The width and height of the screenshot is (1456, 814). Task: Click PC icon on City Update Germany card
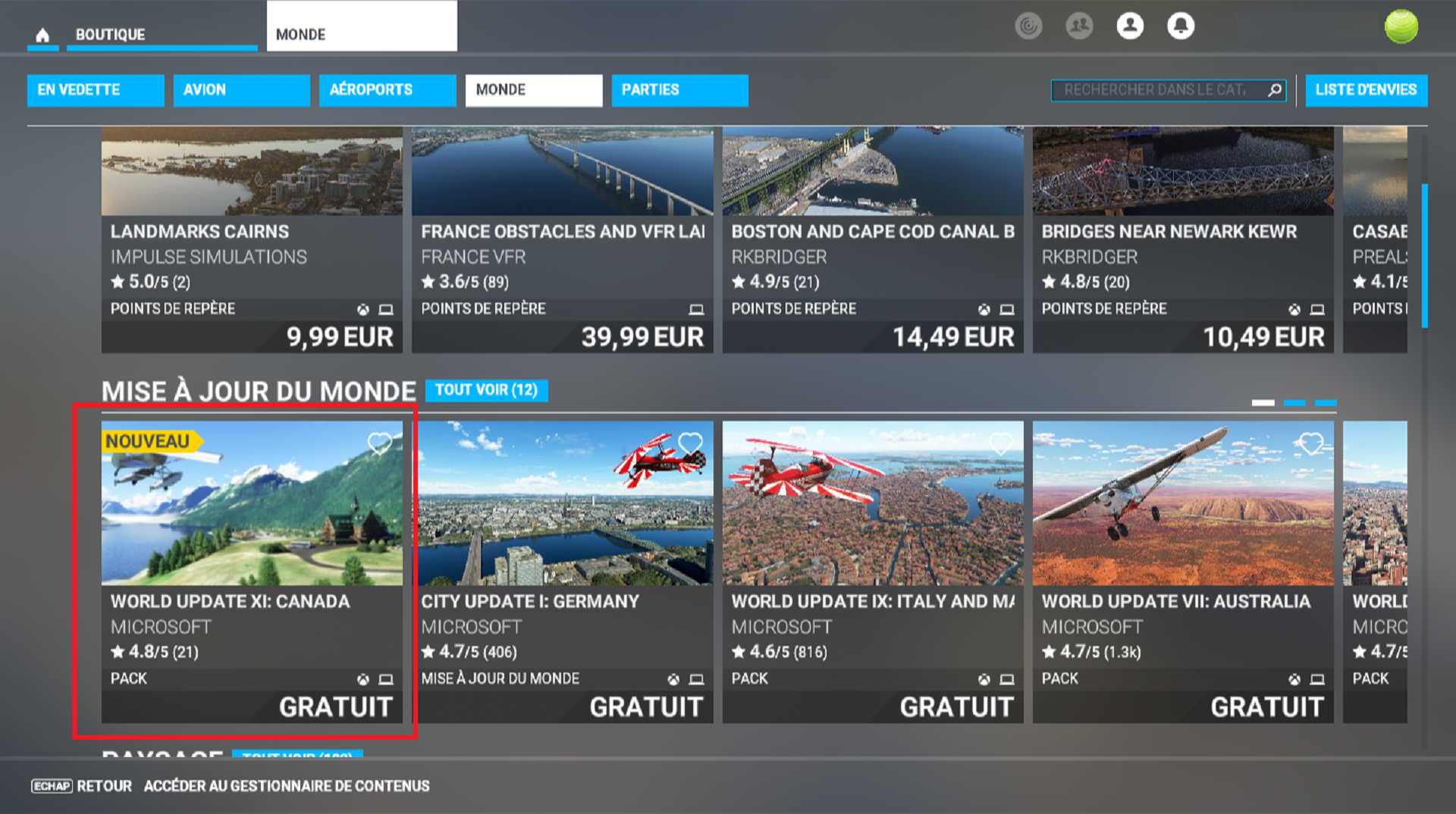click(696, 679)
